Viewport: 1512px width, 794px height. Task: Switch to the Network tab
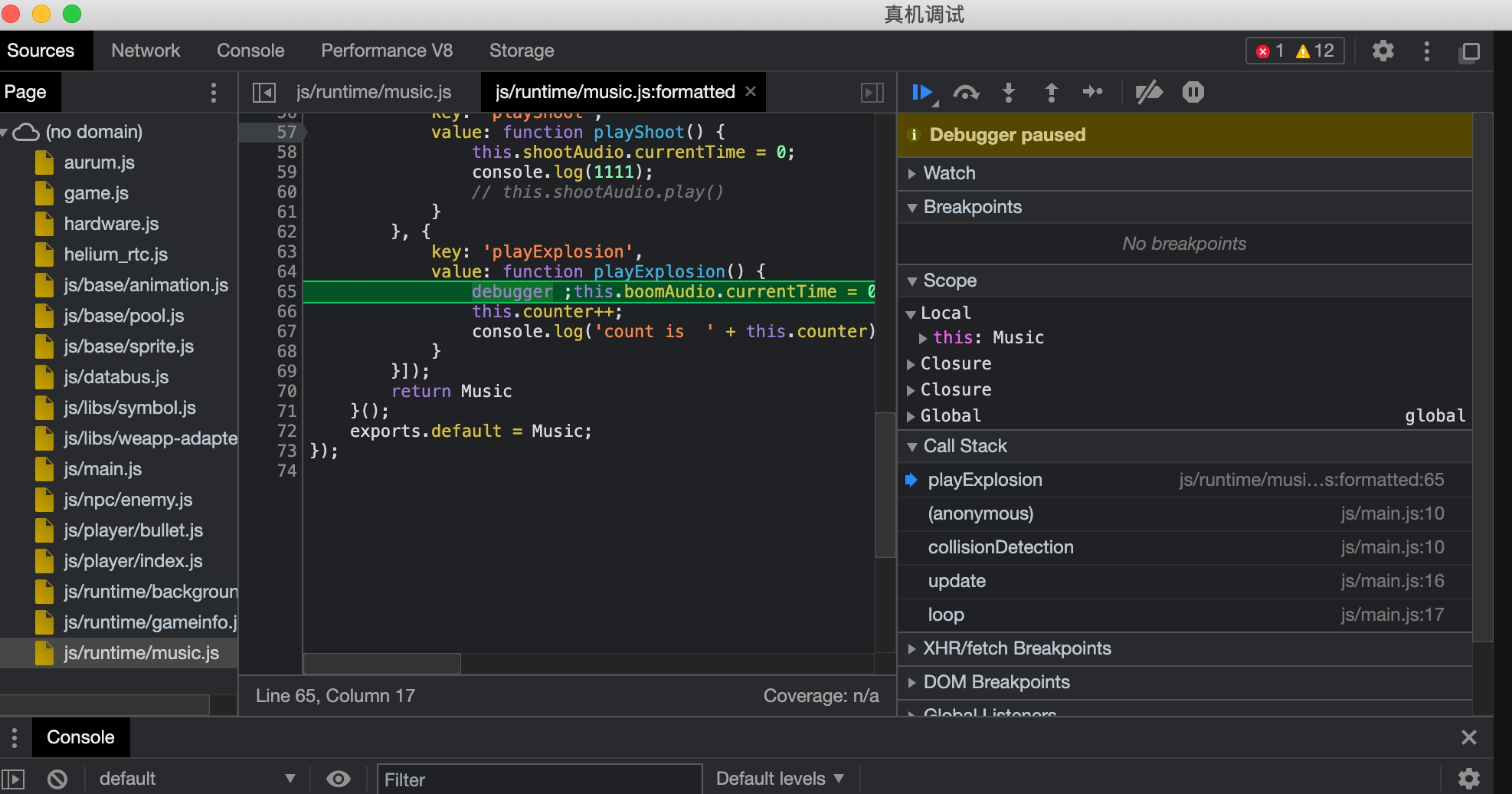[146, 51]
